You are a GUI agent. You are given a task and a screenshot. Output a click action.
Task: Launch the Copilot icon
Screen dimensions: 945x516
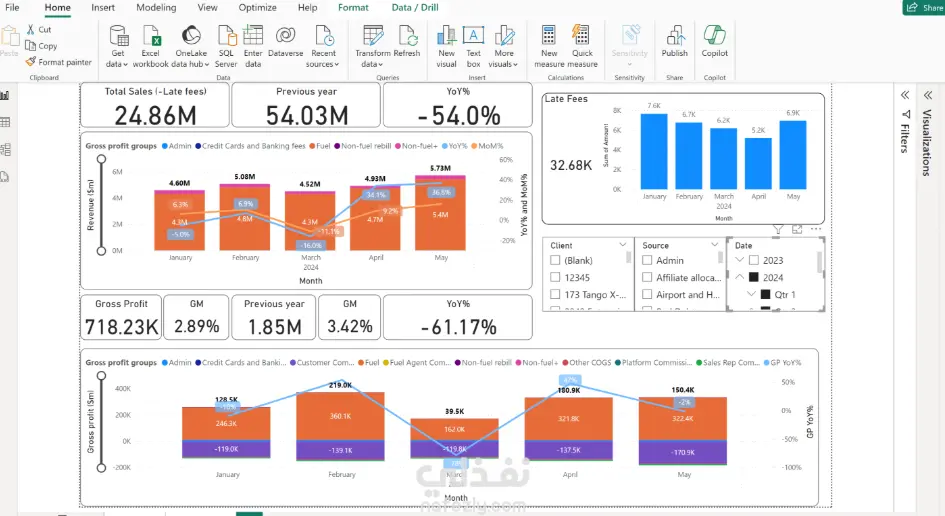714,36
